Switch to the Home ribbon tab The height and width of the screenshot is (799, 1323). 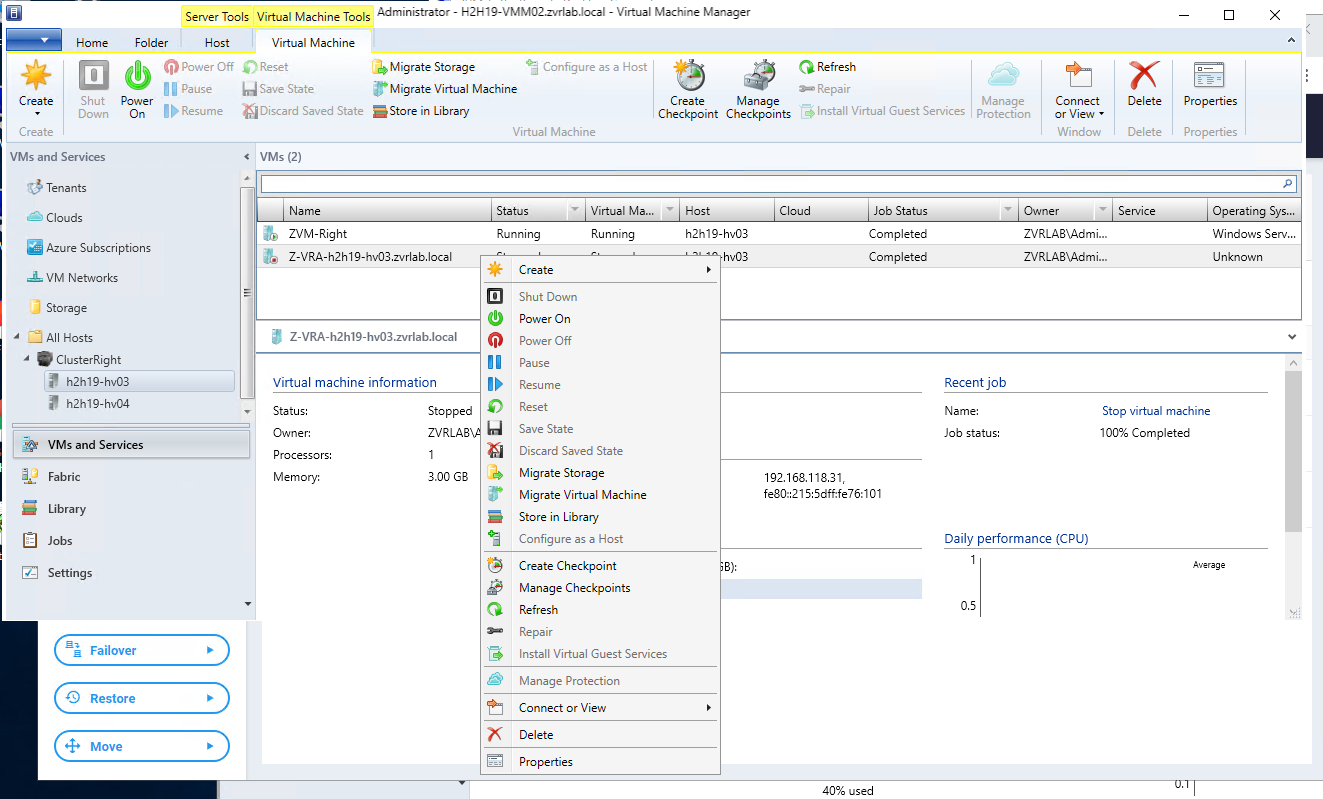pos(92,43)
